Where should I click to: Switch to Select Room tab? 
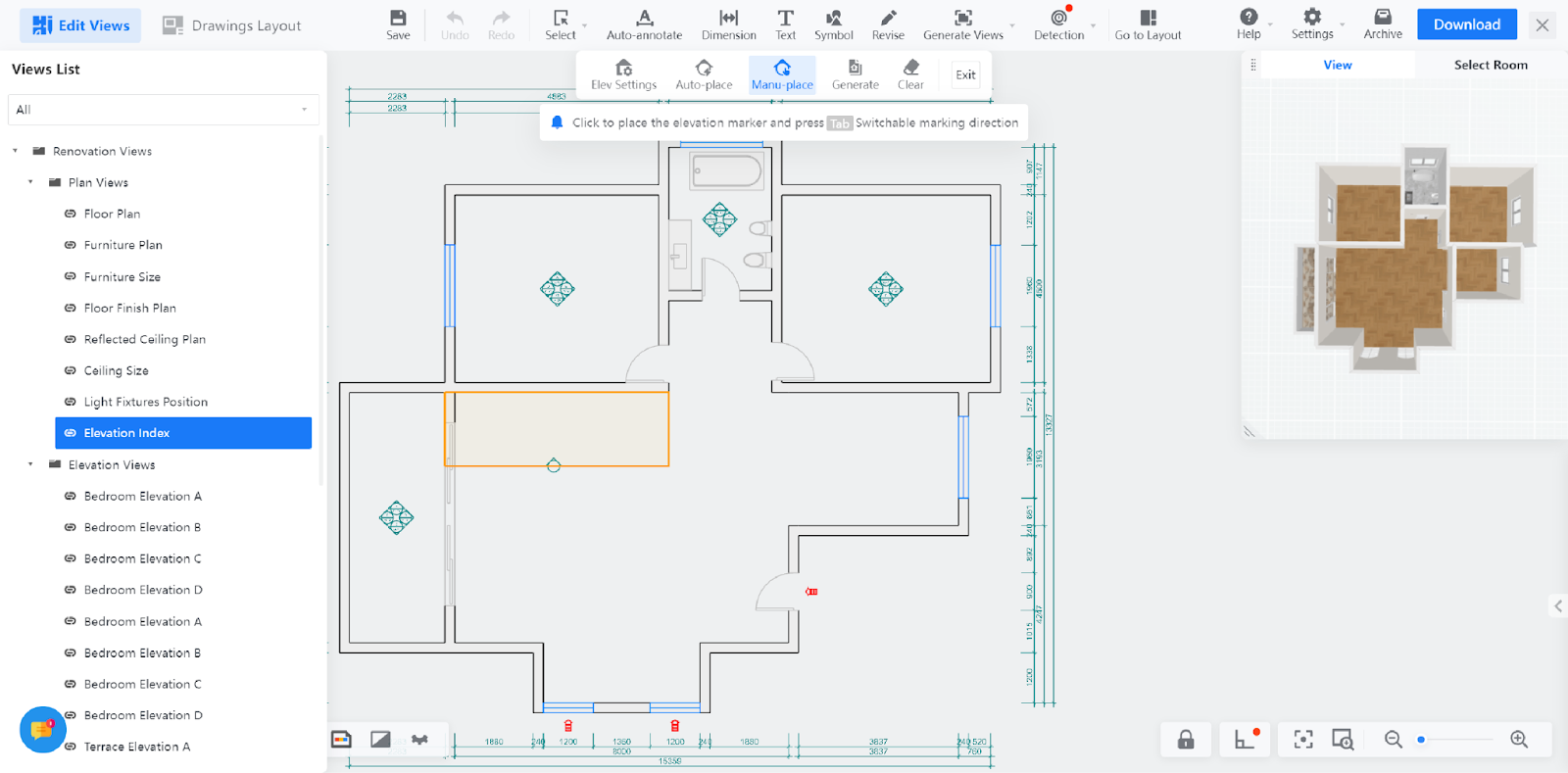tap(1490, 65)
